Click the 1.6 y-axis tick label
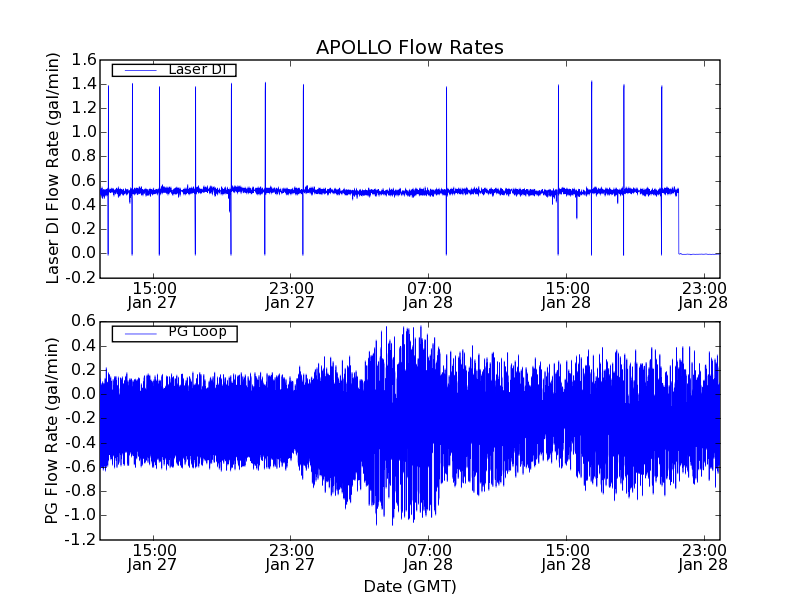Image resolution: width=800 pixels, height=600 pixels. coord(84,60)
